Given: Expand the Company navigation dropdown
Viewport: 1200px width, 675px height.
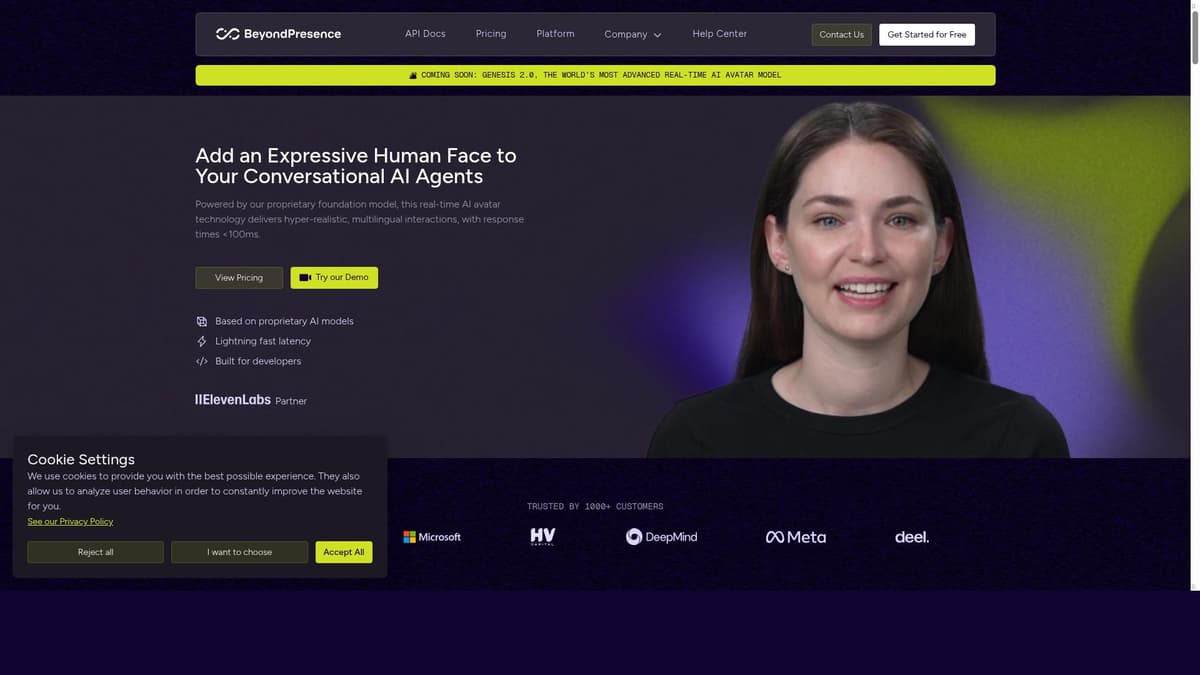Looking at the screenshot, I should pos(632,33).
